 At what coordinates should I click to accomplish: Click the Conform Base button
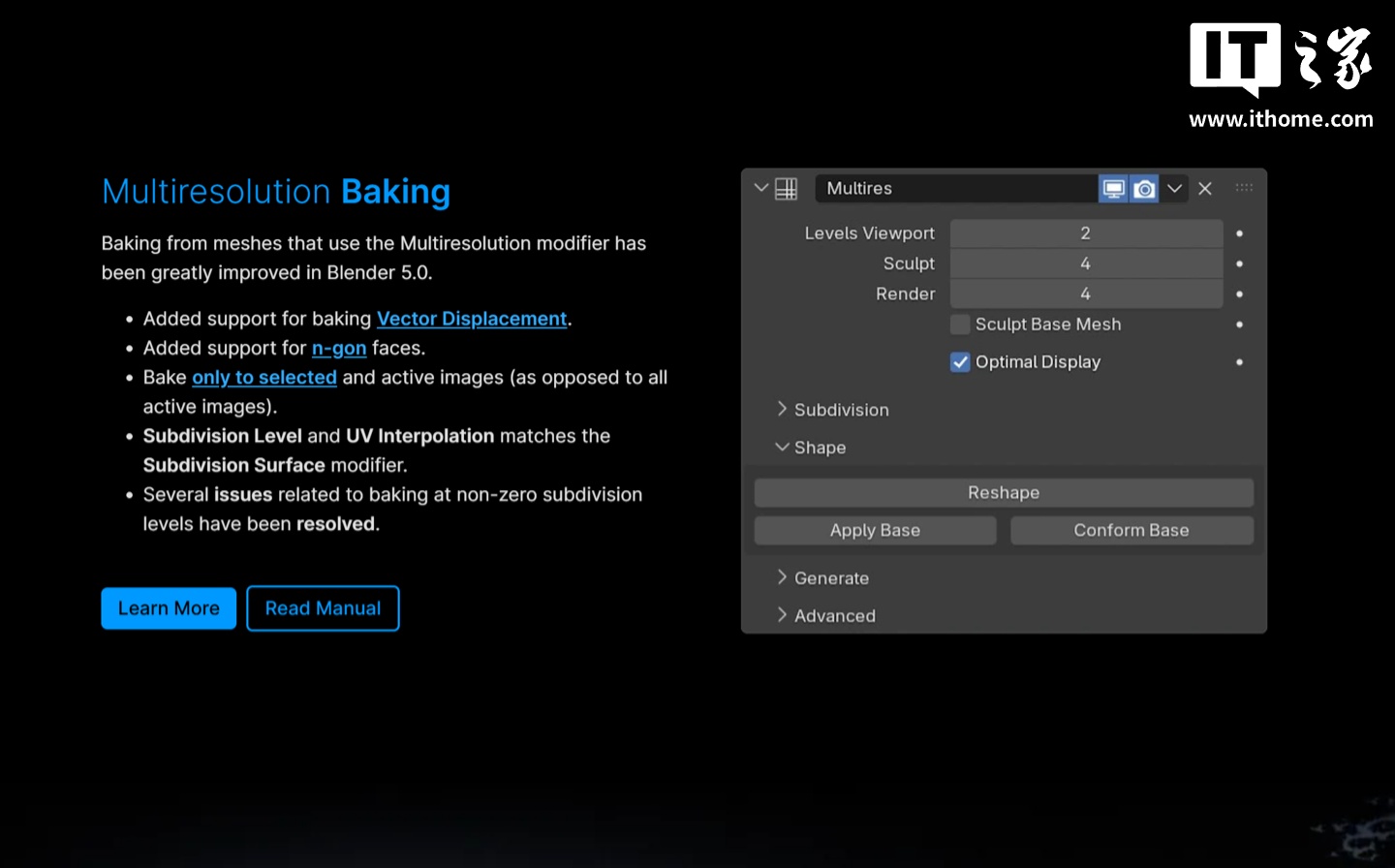pyautogui.click(x=1131, y=531)
